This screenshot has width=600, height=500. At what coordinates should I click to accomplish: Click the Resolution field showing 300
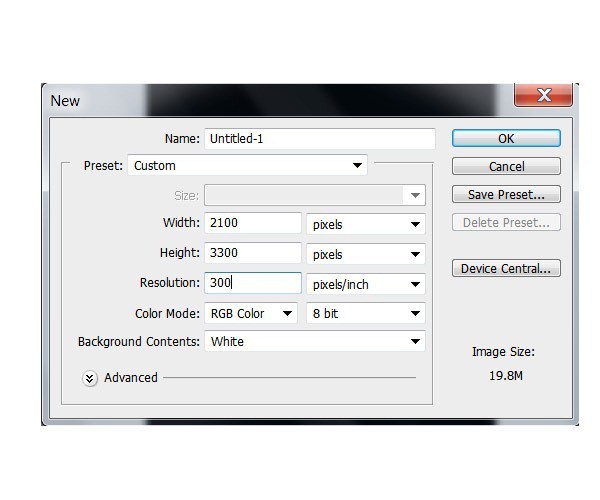[x=253, y=284]
